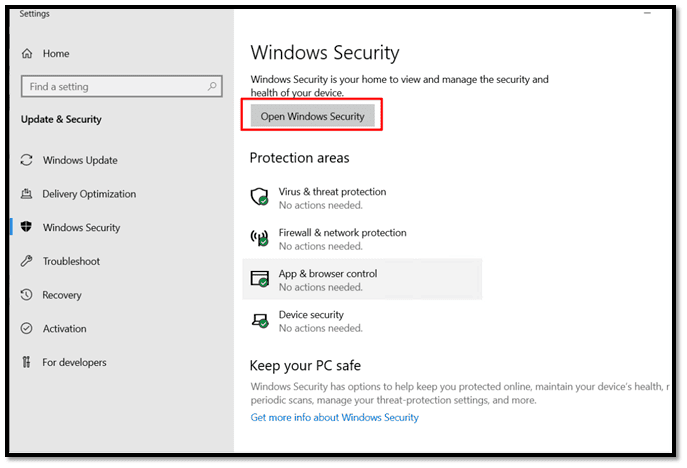Click the Device security icon
Viewport: 687px width, 468px height.
click(x=260, y=320)
